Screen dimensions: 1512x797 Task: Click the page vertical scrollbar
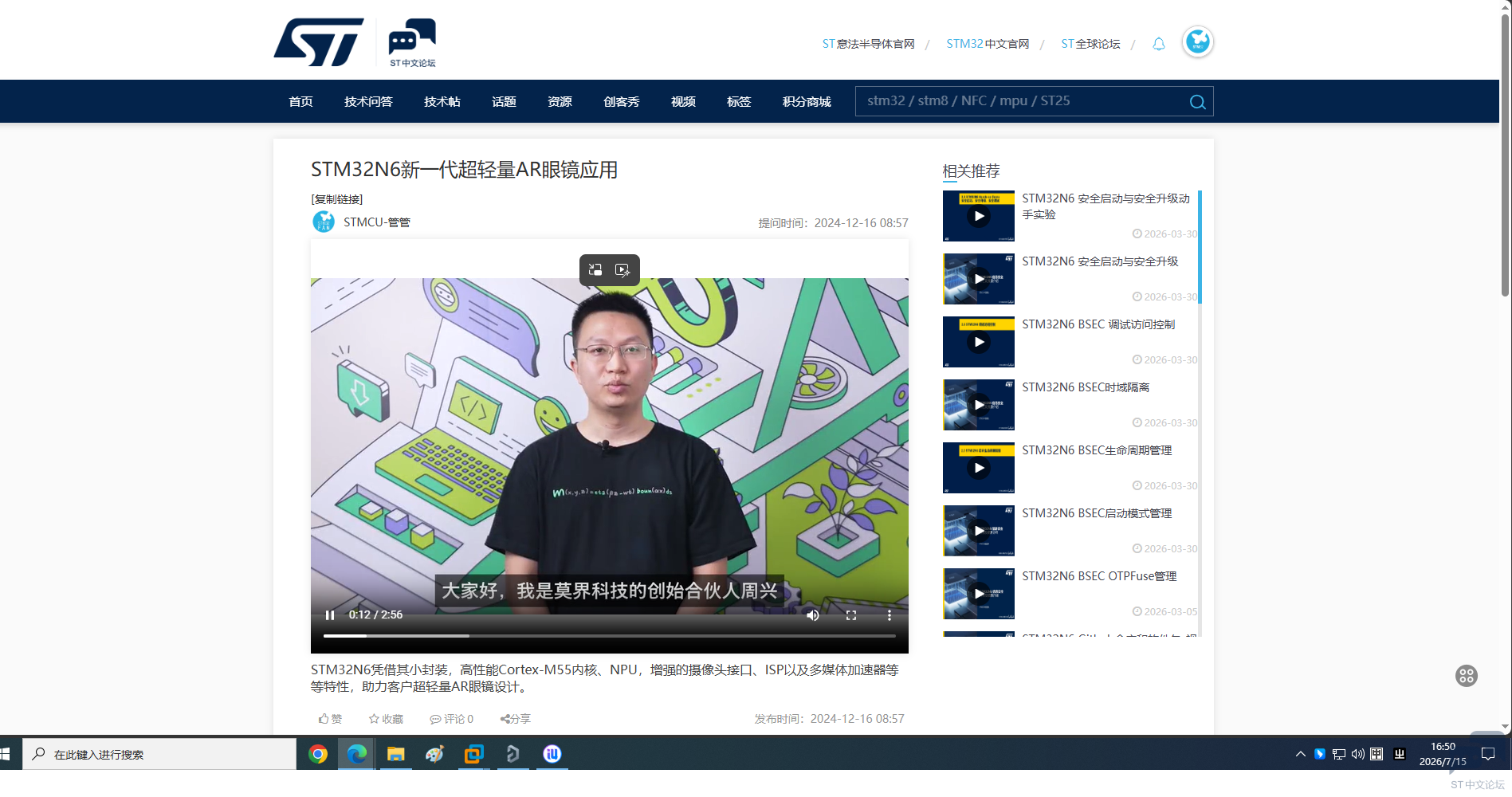tap(1506, 155)
